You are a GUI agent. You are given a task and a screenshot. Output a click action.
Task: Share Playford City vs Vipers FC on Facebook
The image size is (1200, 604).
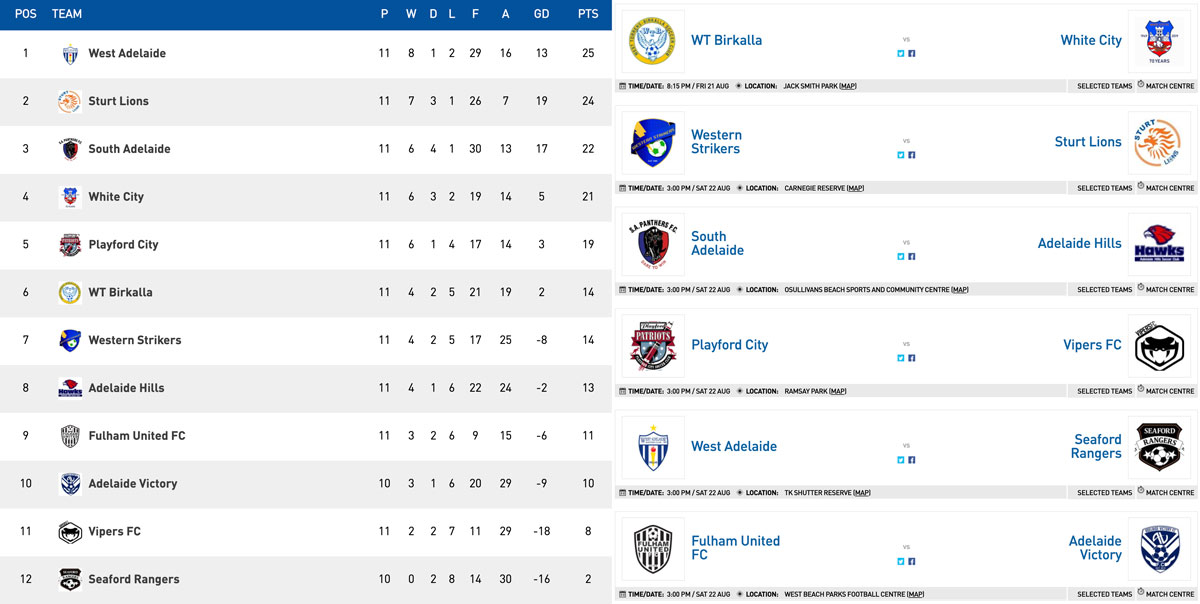click(912, 358)
